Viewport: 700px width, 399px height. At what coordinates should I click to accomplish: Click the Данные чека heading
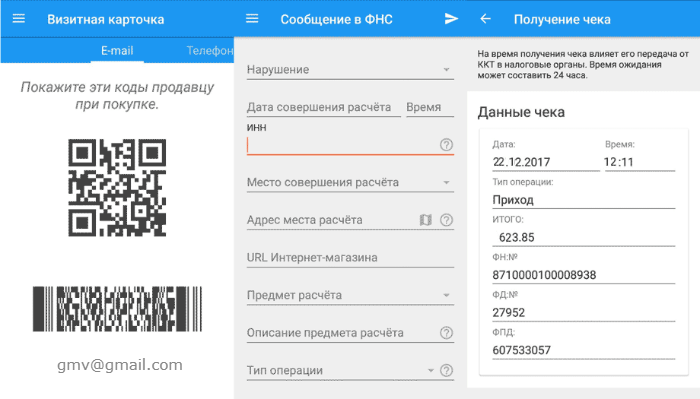(x=521, y=112)
